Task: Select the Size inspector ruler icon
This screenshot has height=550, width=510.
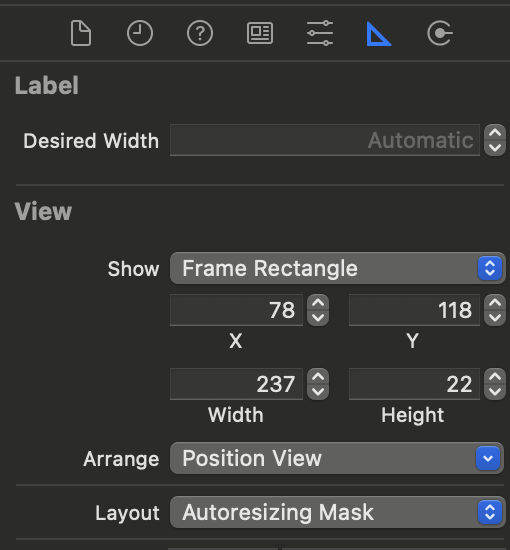Action: click(x=379, y=34)
